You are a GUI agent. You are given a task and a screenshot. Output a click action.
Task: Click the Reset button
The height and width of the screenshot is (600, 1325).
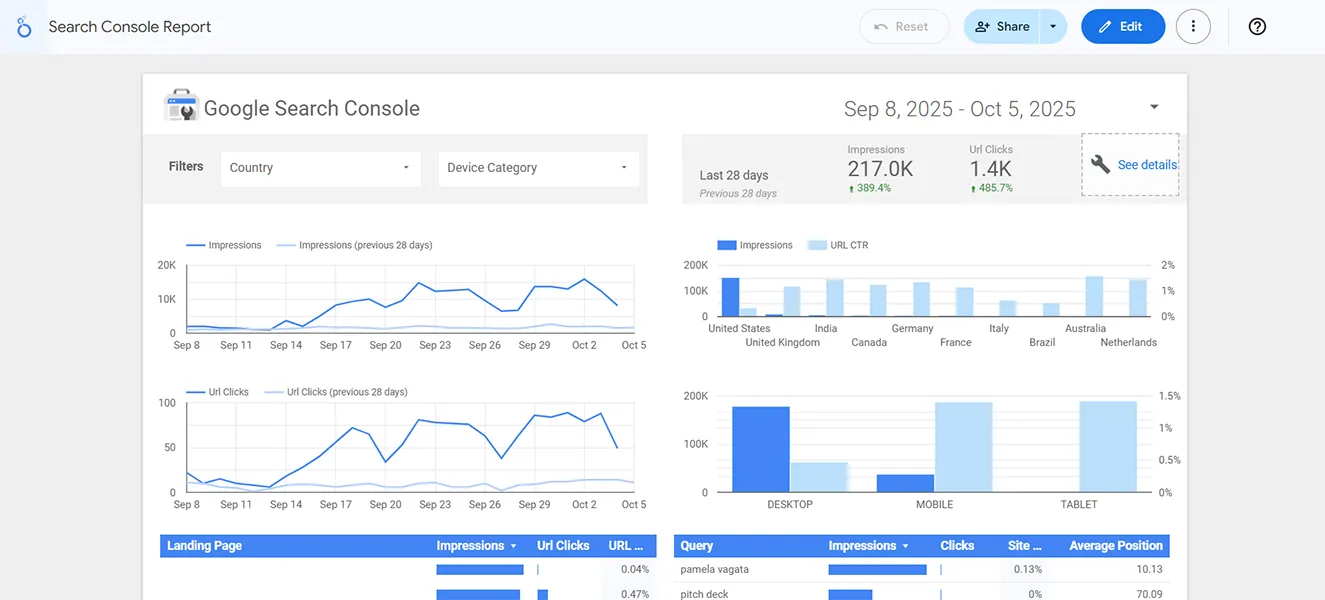coord(903,27)
